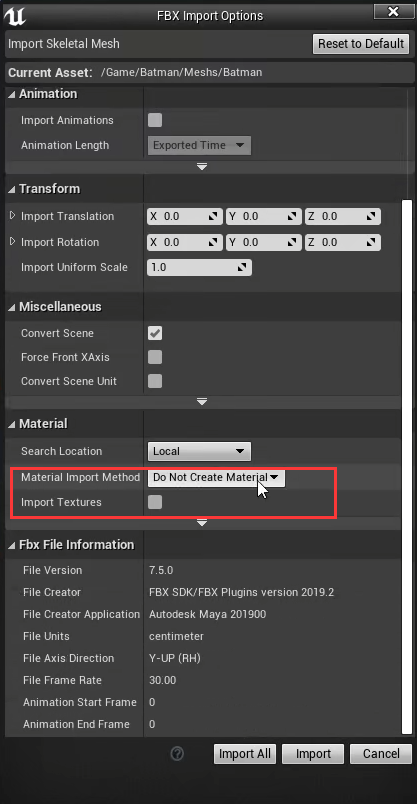Click the Reset to Default button
The height and width of the screenshot is (804, 417).
(361, 44)
